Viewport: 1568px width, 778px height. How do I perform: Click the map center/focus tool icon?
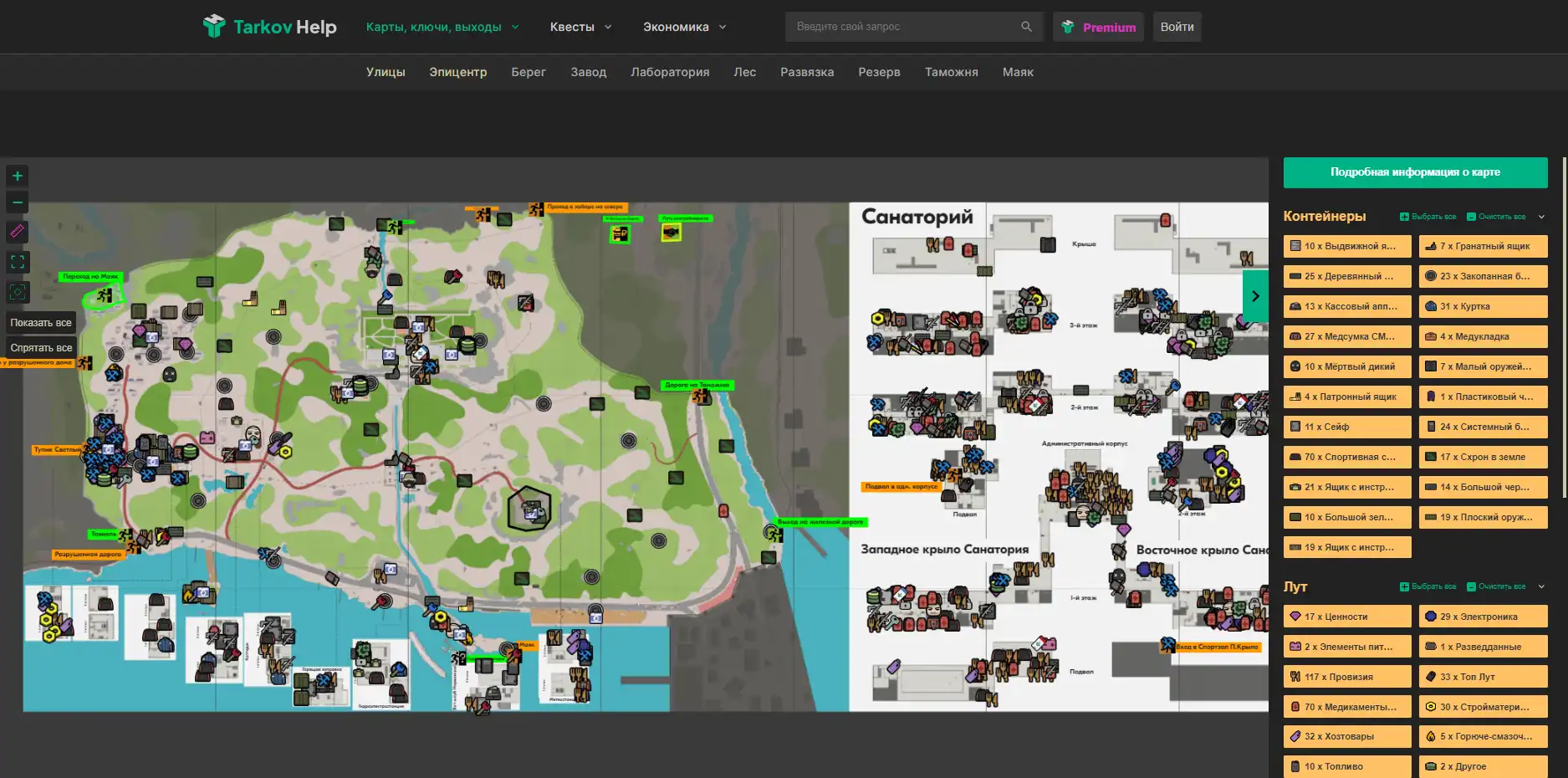tap(18, 292)
